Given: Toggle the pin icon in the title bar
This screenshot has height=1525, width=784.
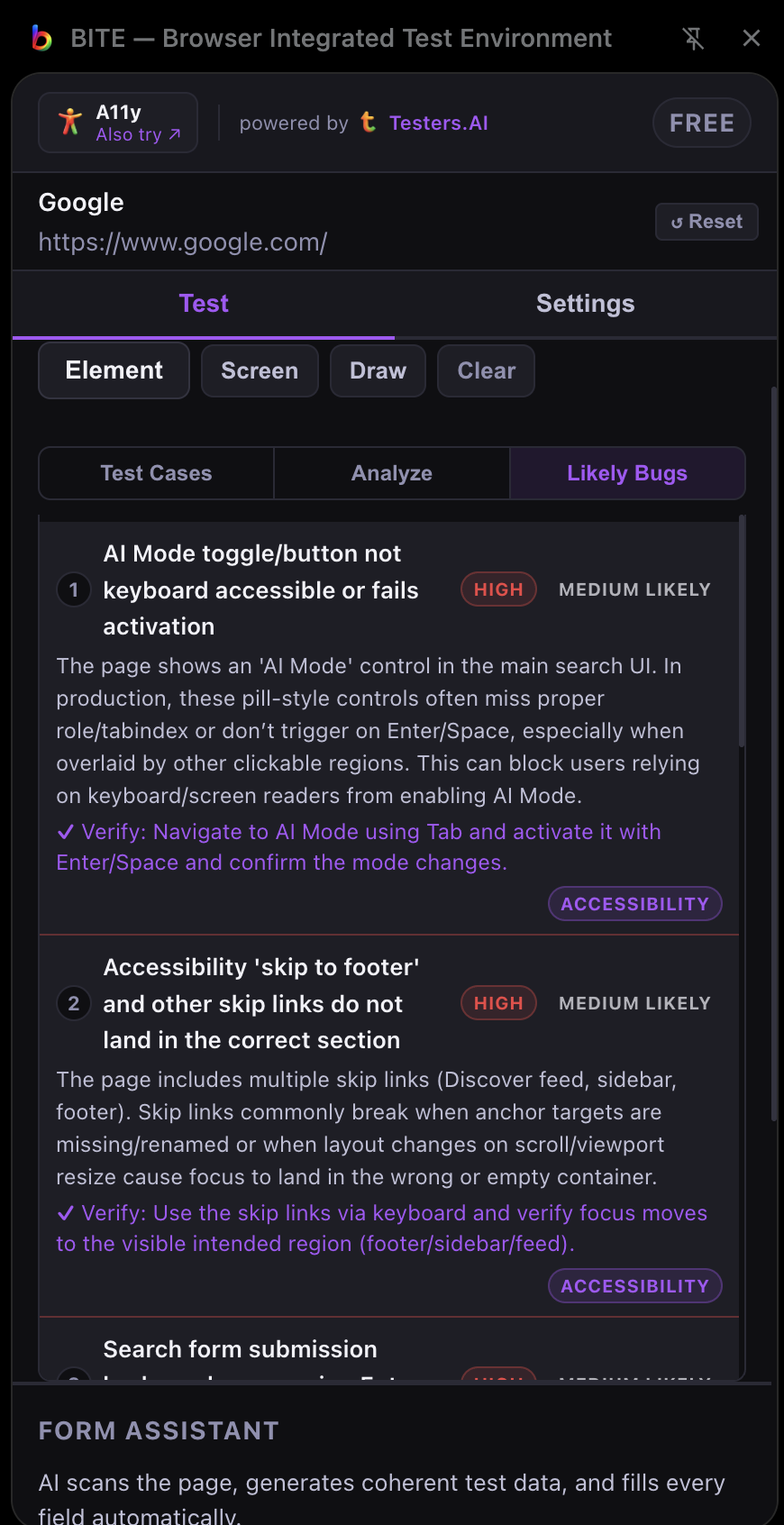Looking at the screenshot, I should [x=692, y=38].
